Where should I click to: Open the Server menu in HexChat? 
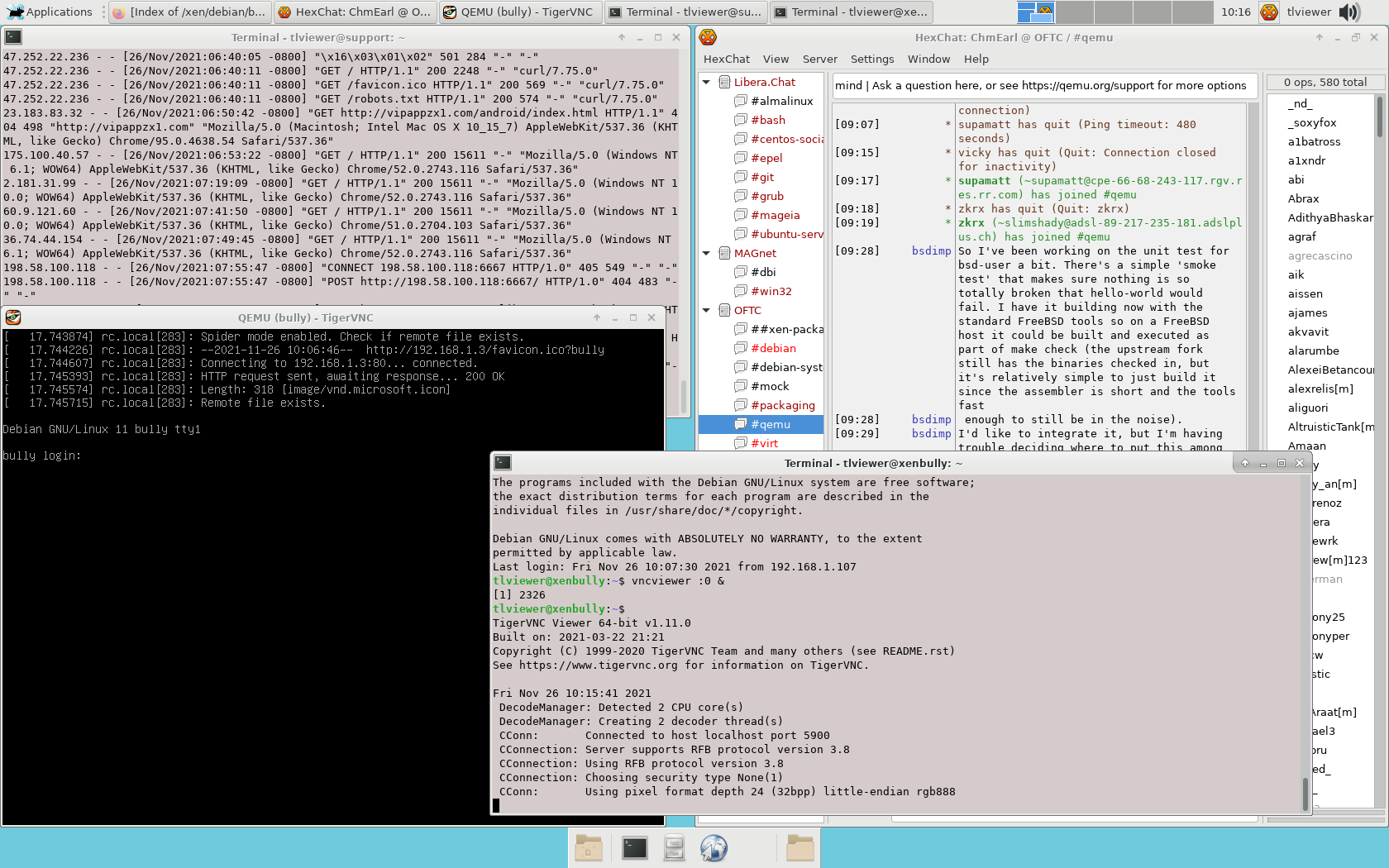pos(819,59)
